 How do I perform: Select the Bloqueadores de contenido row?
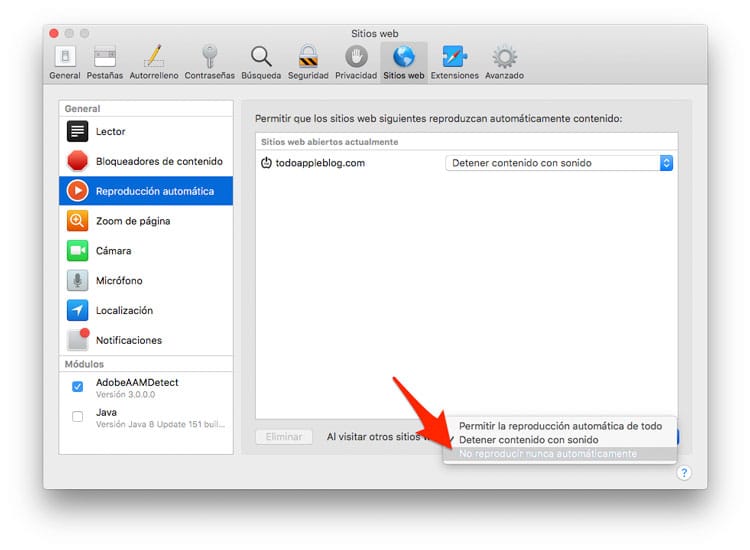[146, 161]
